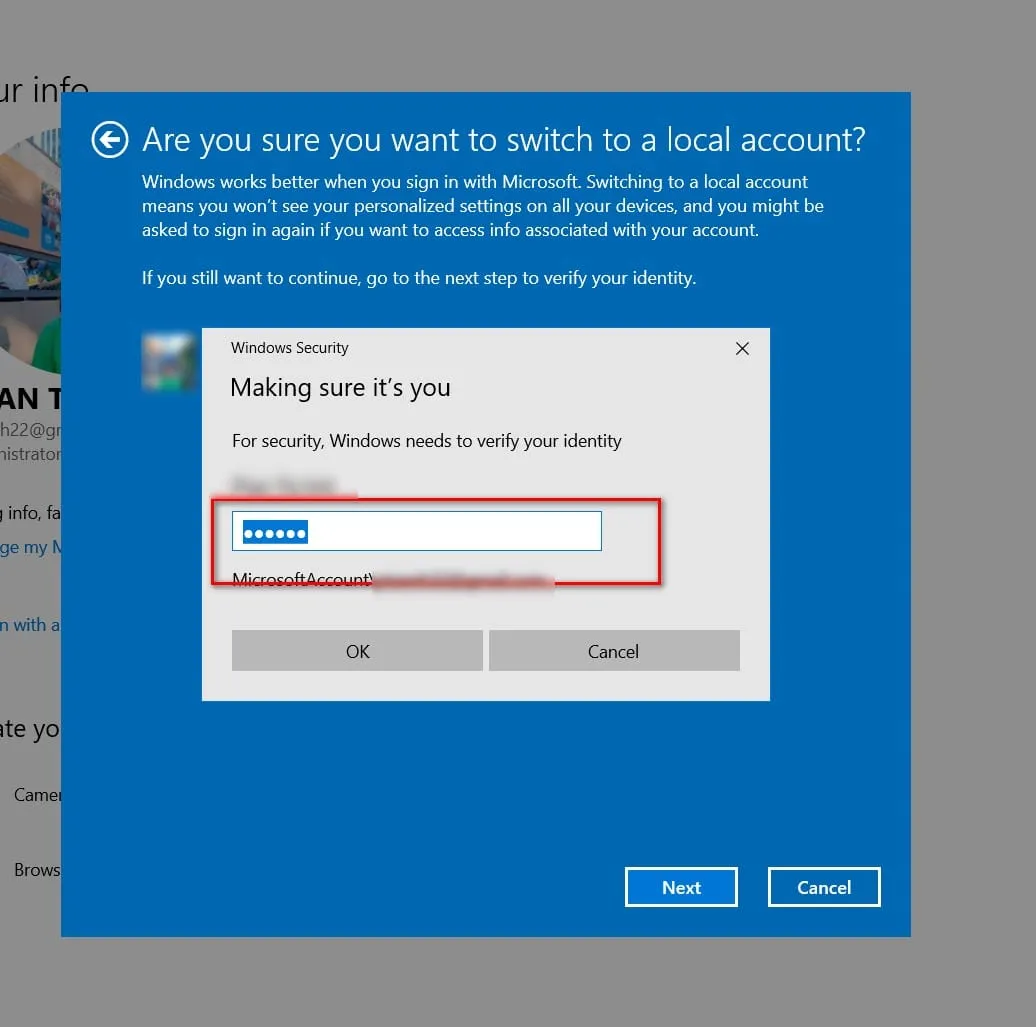Click the Windows Security title bar
Viewport: 1036px width, 1027px height.
click(289, 348)
